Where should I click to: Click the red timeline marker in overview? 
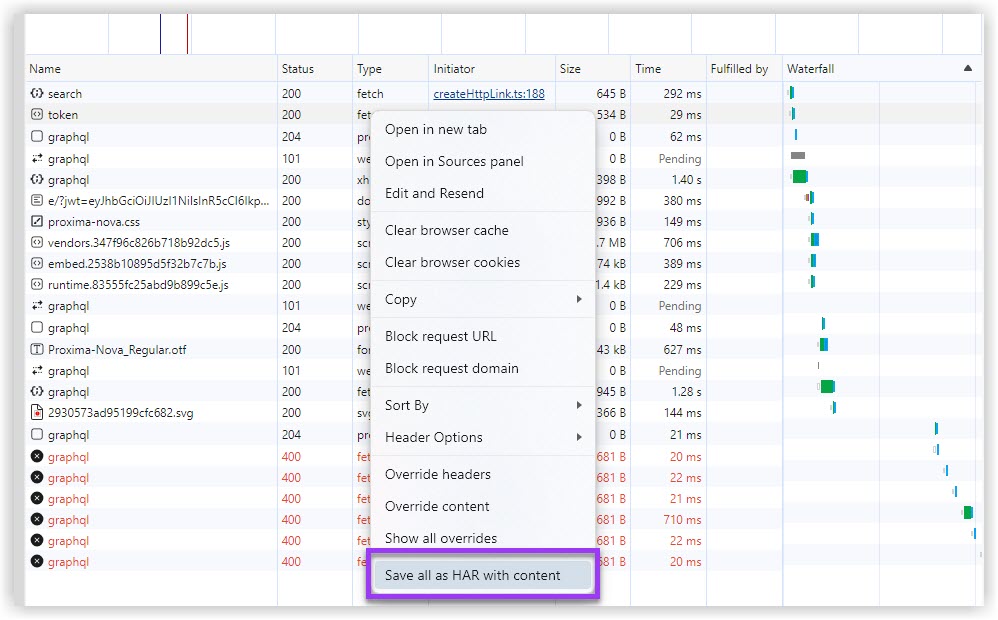[187, 34]
